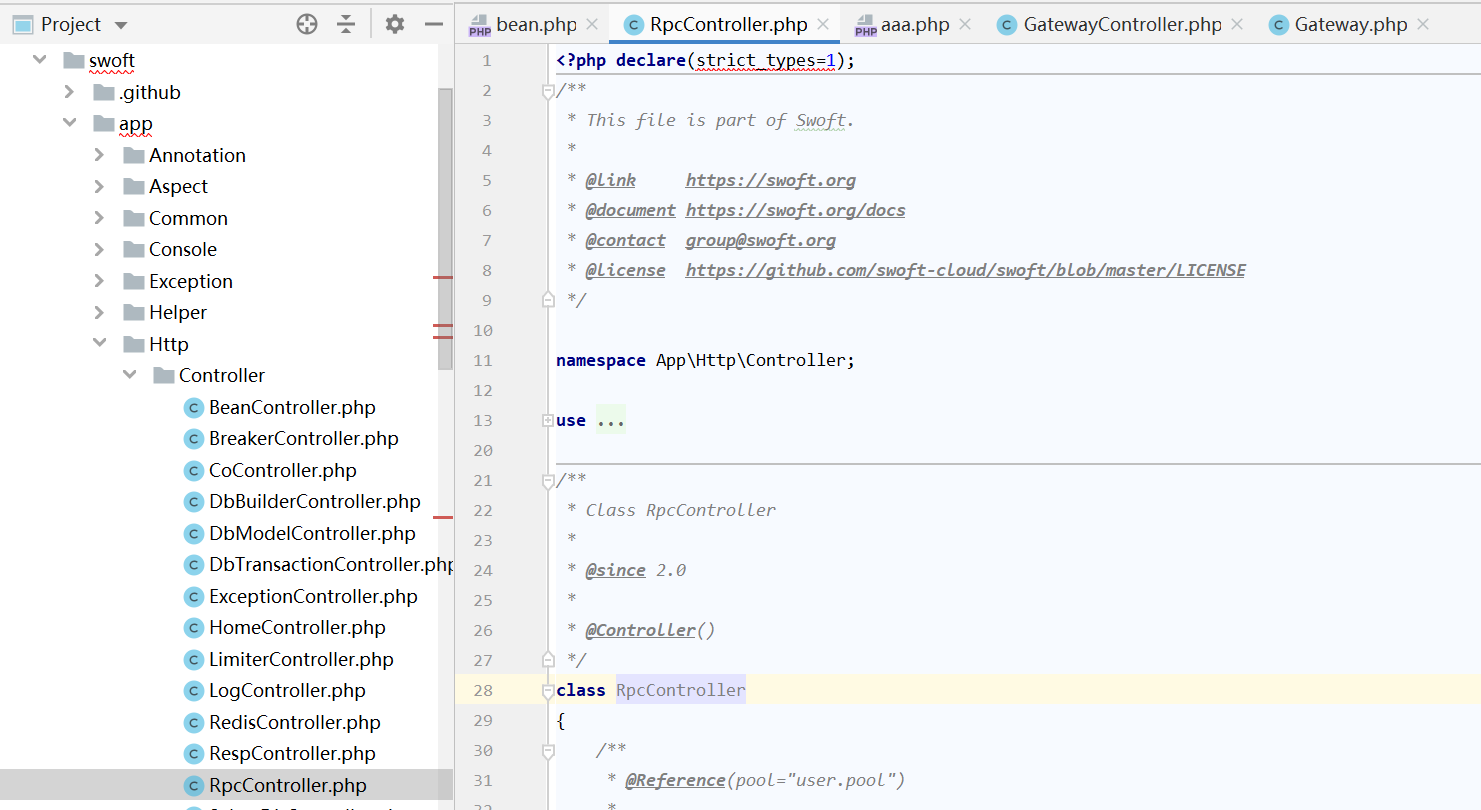
Task: Expand the collapsed use imports at line 13
Action: click(548, 421)
